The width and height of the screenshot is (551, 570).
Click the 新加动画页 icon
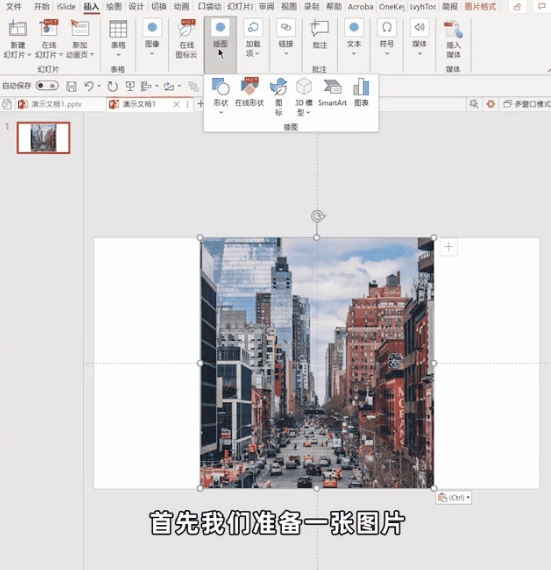pyautogui.click(x=80, y=28)
